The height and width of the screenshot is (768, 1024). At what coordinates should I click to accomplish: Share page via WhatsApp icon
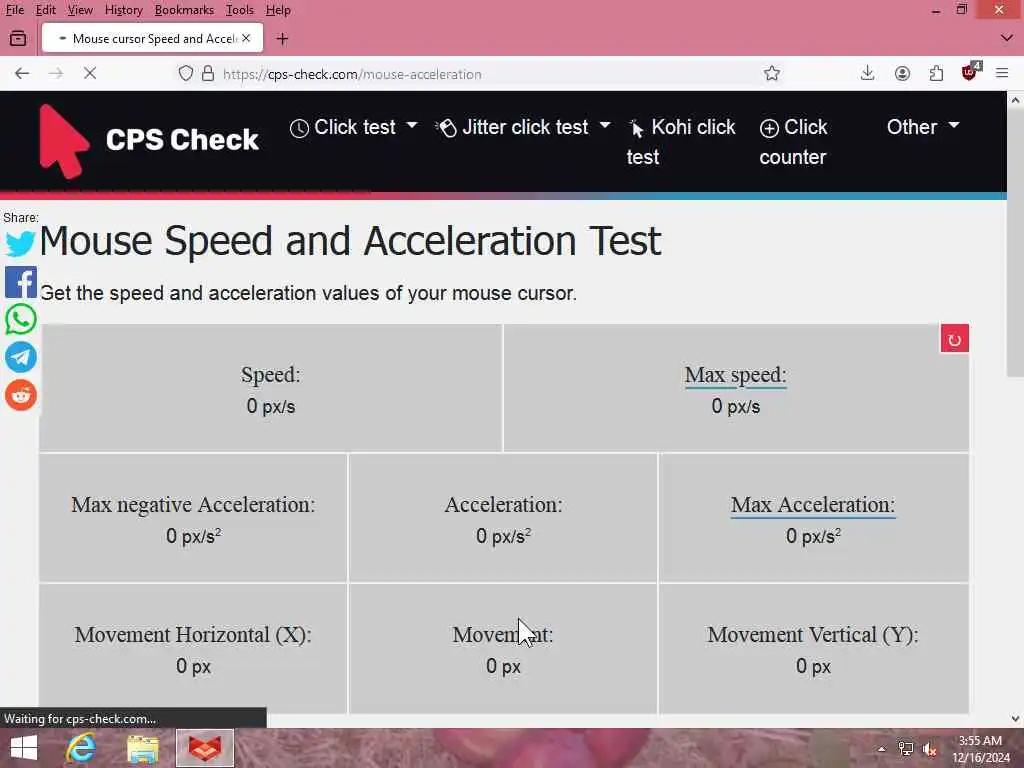tap(20, 320)
